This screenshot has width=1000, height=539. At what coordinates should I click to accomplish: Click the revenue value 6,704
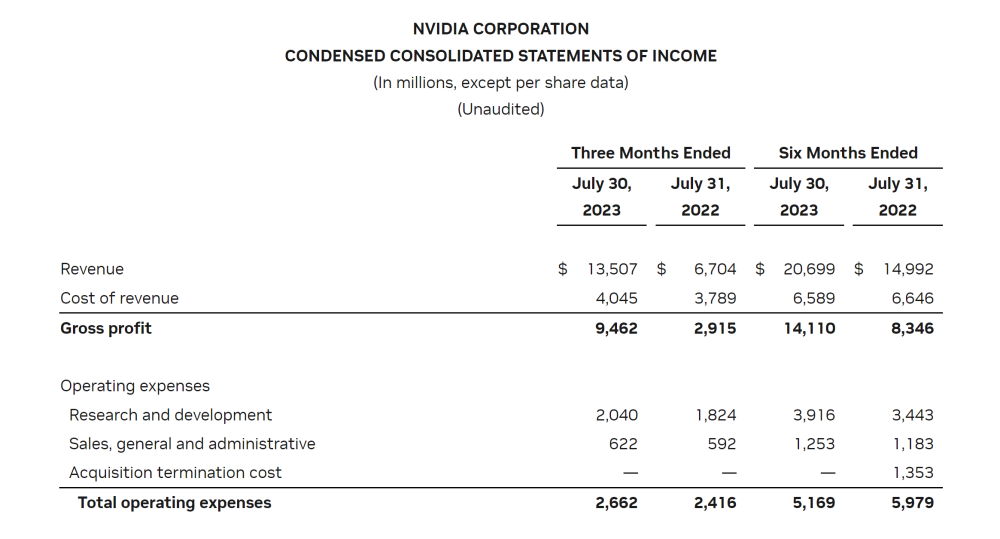(x=715, y=269)
